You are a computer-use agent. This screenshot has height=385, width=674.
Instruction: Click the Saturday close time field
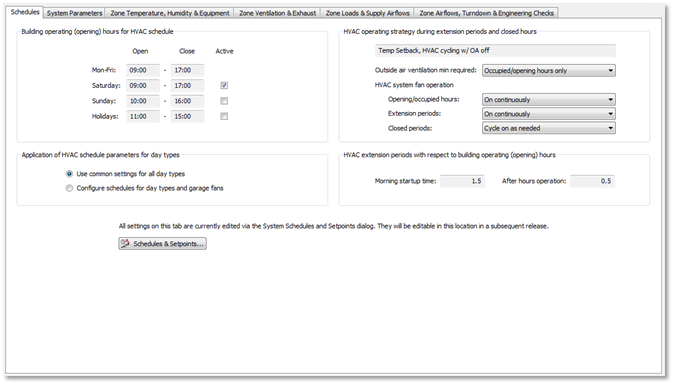[187, 86]
